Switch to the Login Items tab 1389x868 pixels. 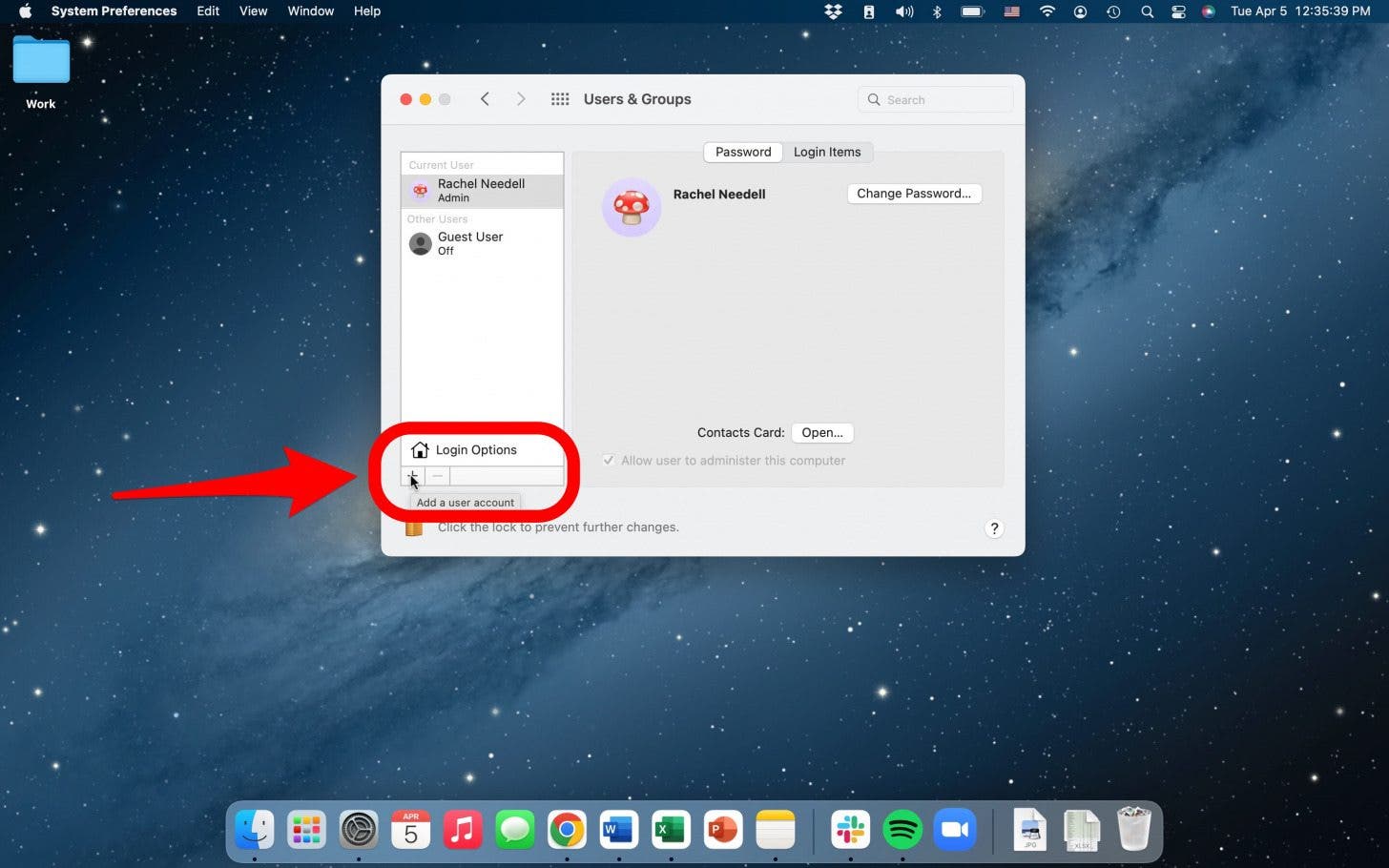826,152
